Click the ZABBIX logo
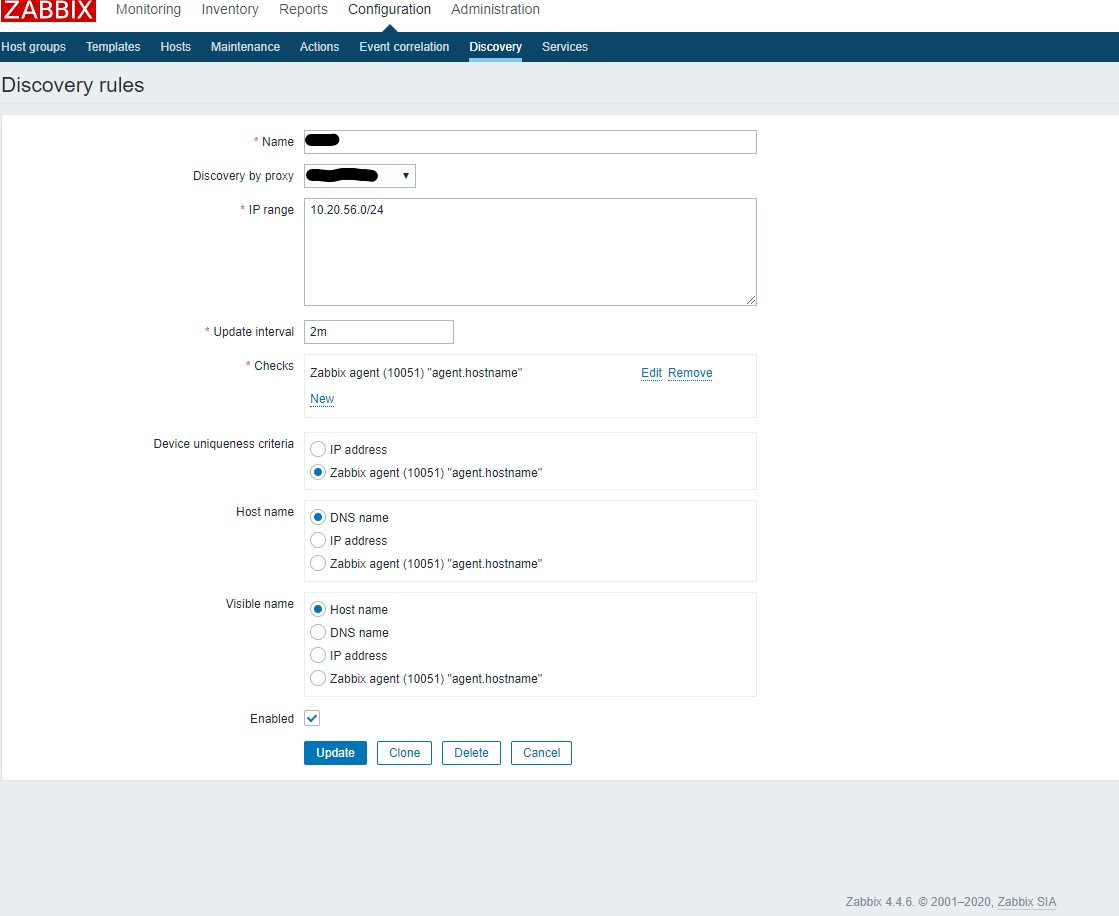The image size is (1119, 916). (48, 10)
